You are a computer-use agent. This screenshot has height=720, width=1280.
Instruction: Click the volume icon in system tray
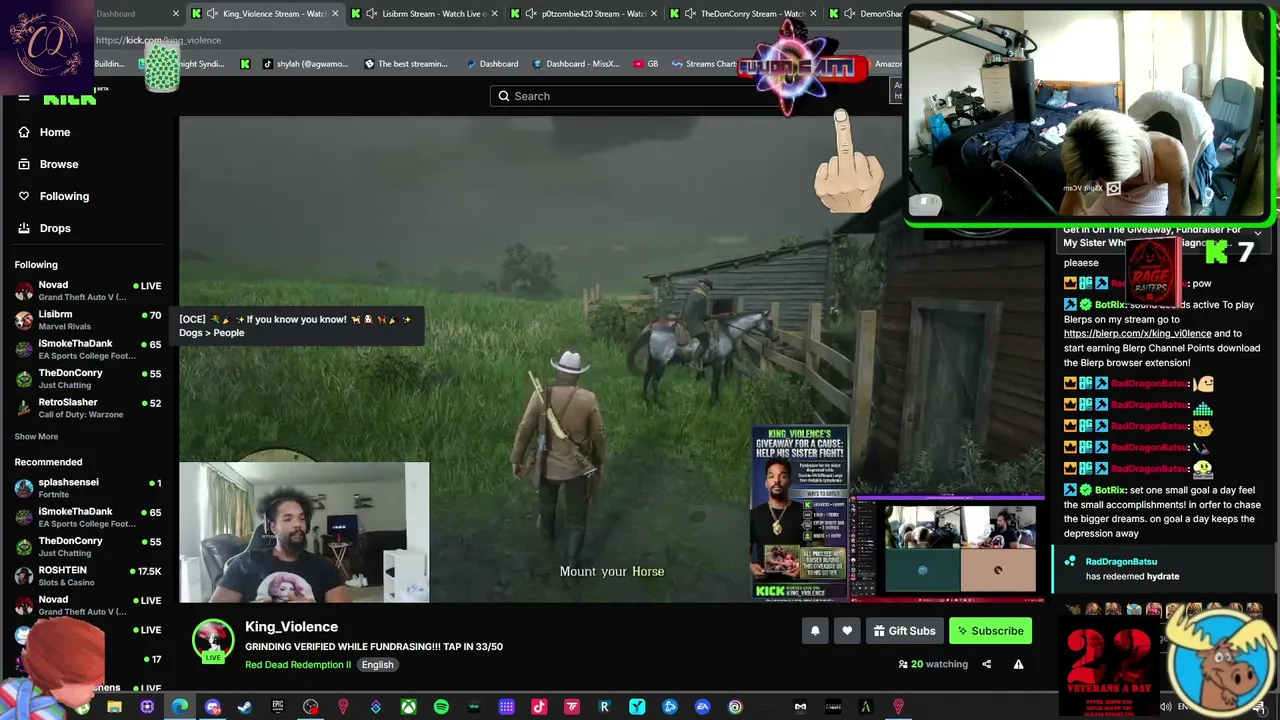tap(1165, 707)
